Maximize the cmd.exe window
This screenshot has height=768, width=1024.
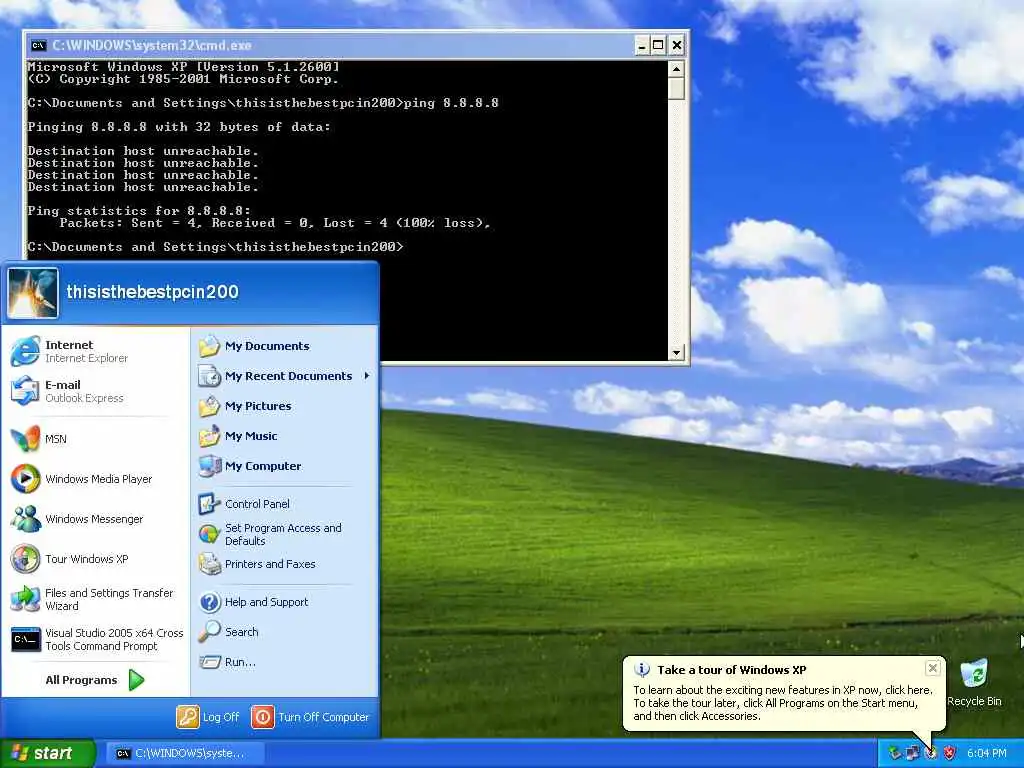click(658, 45)
